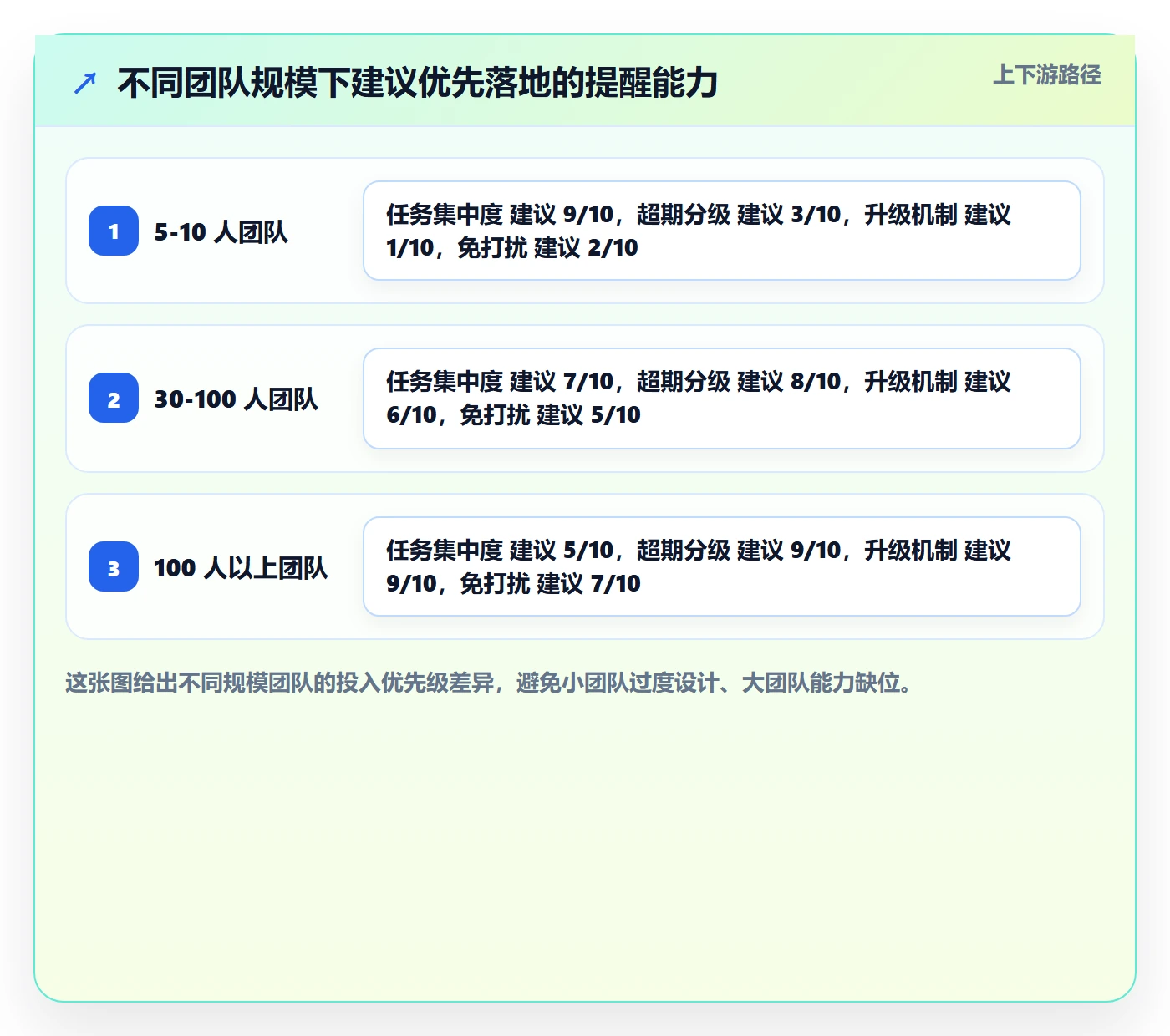This screenshot has width=1170, height=1036.
Task: Select the 5-10 人团队 label
Action: 221,231
